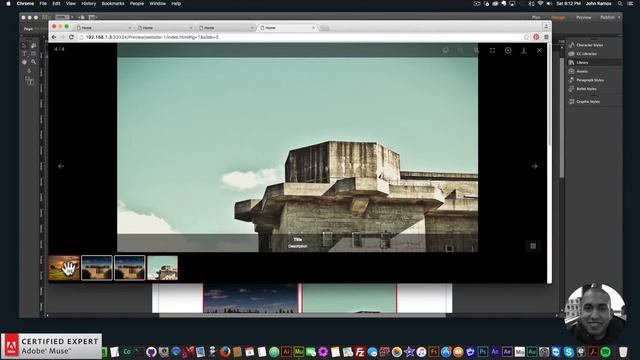Open the Window menu
Image resolution: width=640 pixels, height=360 pixels.
158,3
